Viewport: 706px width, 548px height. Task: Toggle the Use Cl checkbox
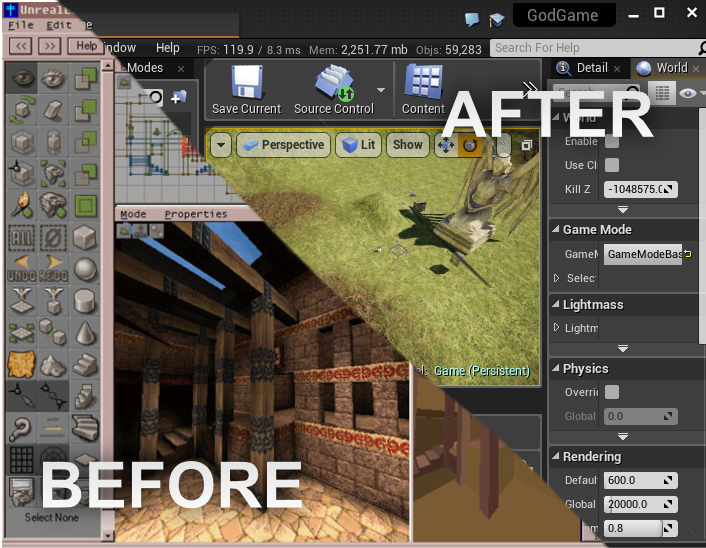pyautogui.click(x=611, y=165)
